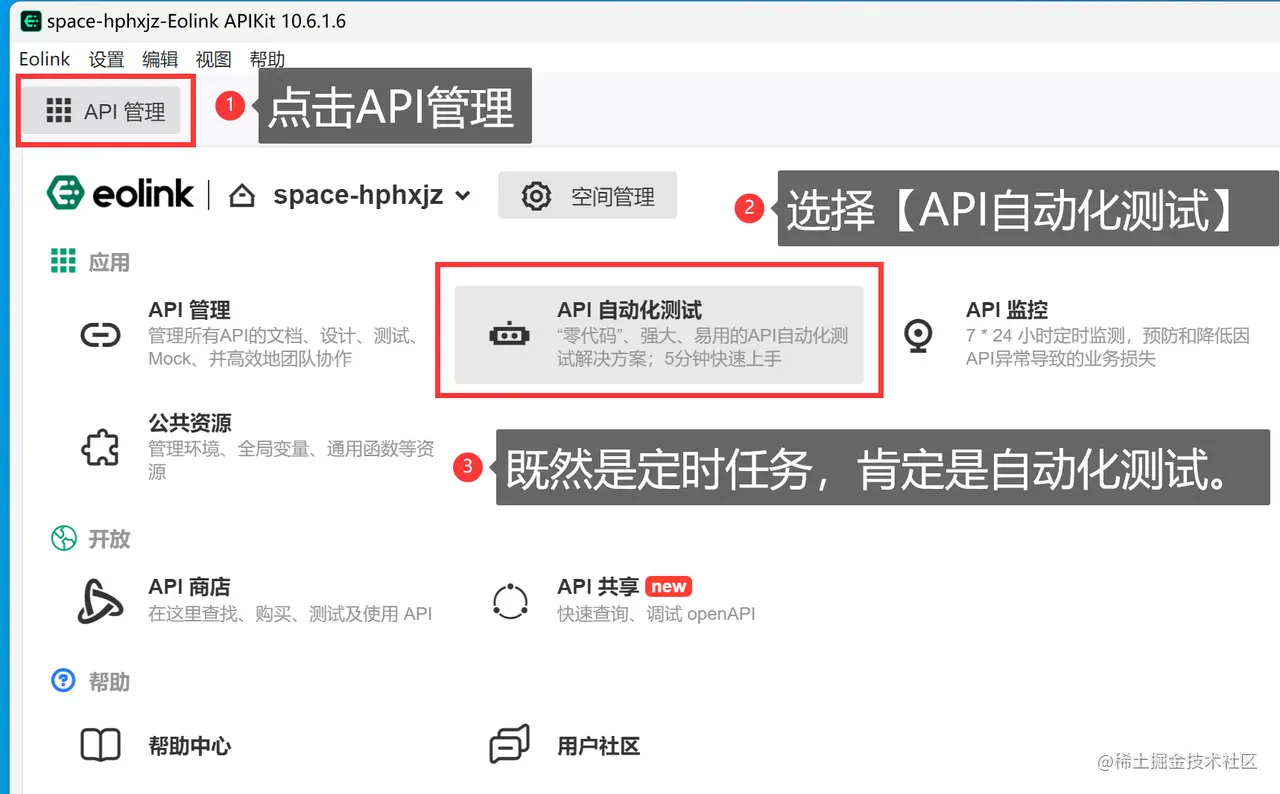Open the 设置 menu

click(106, 59)
